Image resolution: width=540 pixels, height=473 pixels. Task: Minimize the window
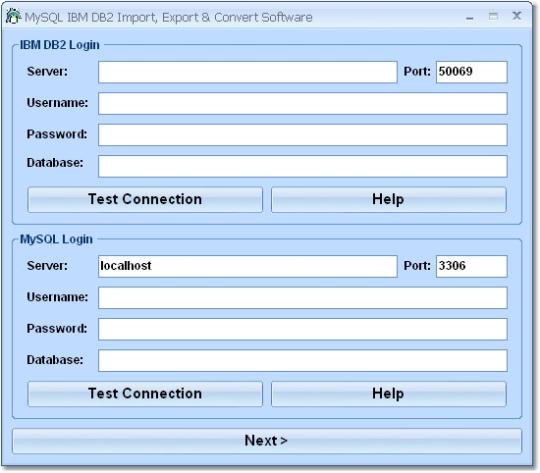[469, 17]
